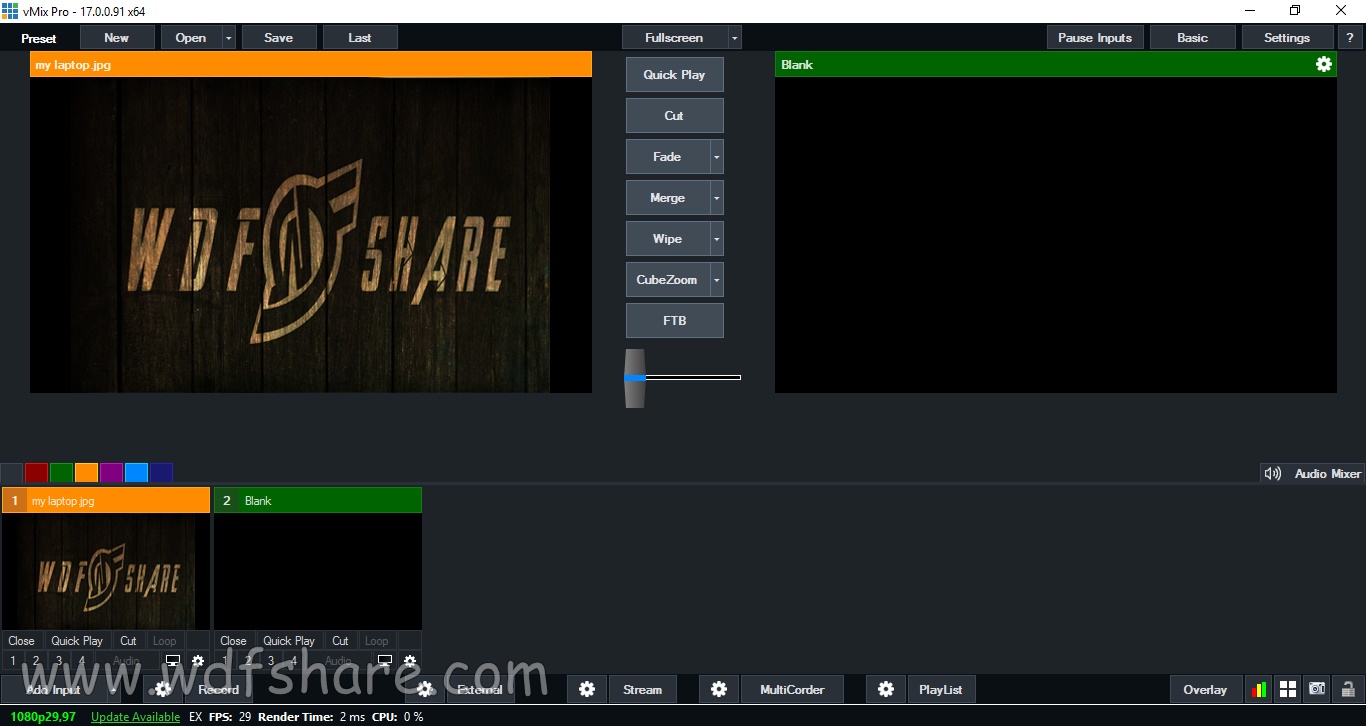Viewport: 1366px width, 726px height.
Task: Expand the Fullscreen dropdown arrow
Action: click(x=735, y=37)
